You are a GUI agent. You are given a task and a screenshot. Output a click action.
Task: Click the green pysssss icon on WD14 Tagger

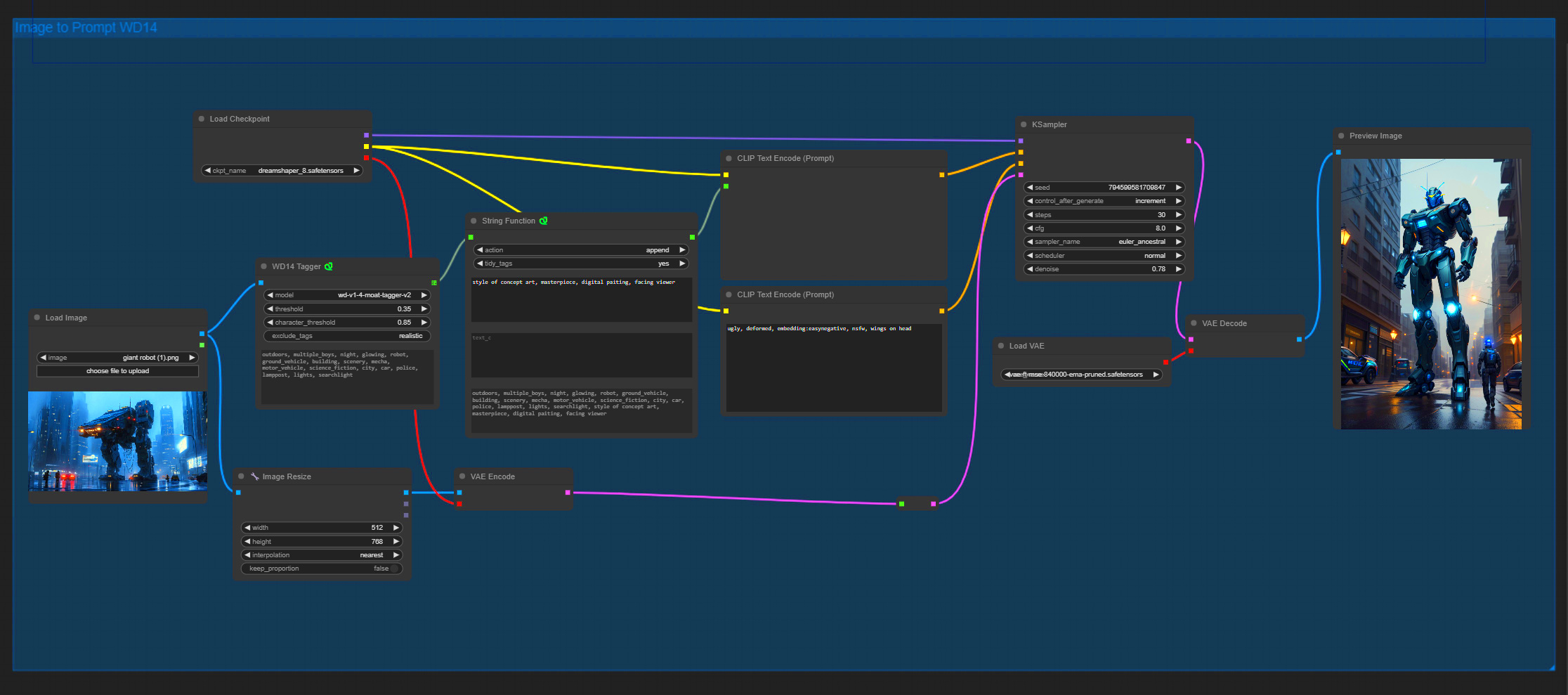click(328, 266)
